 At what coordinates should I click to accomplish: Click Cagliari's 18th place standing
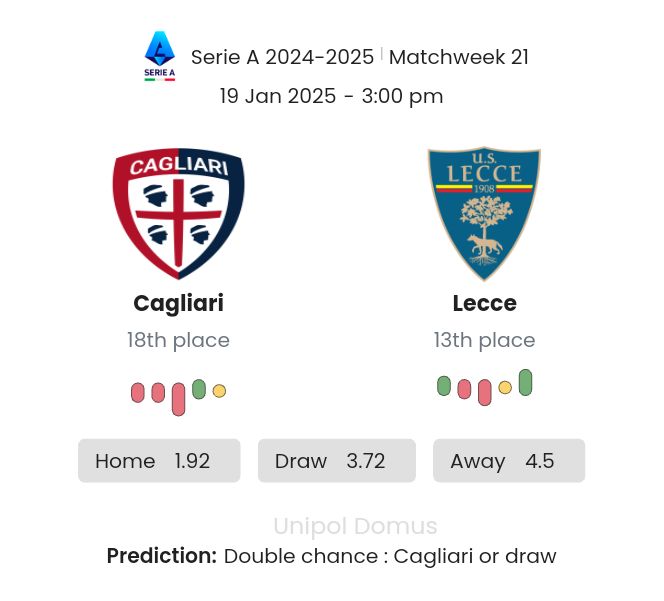[178, 340]
